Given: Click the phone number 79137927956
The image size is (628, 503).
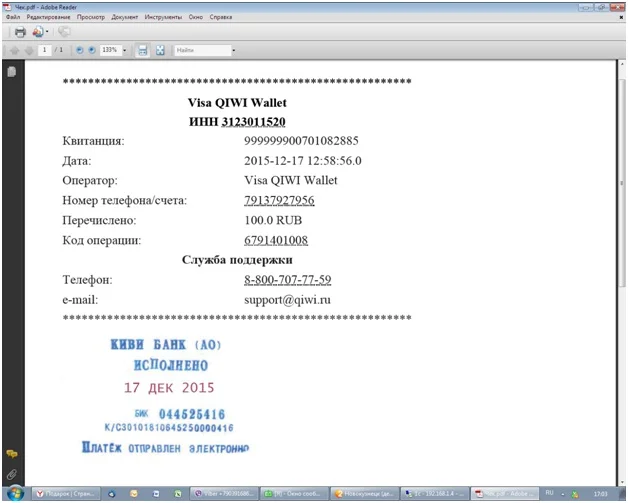Looking at the screenshot, I should [279, 200].
